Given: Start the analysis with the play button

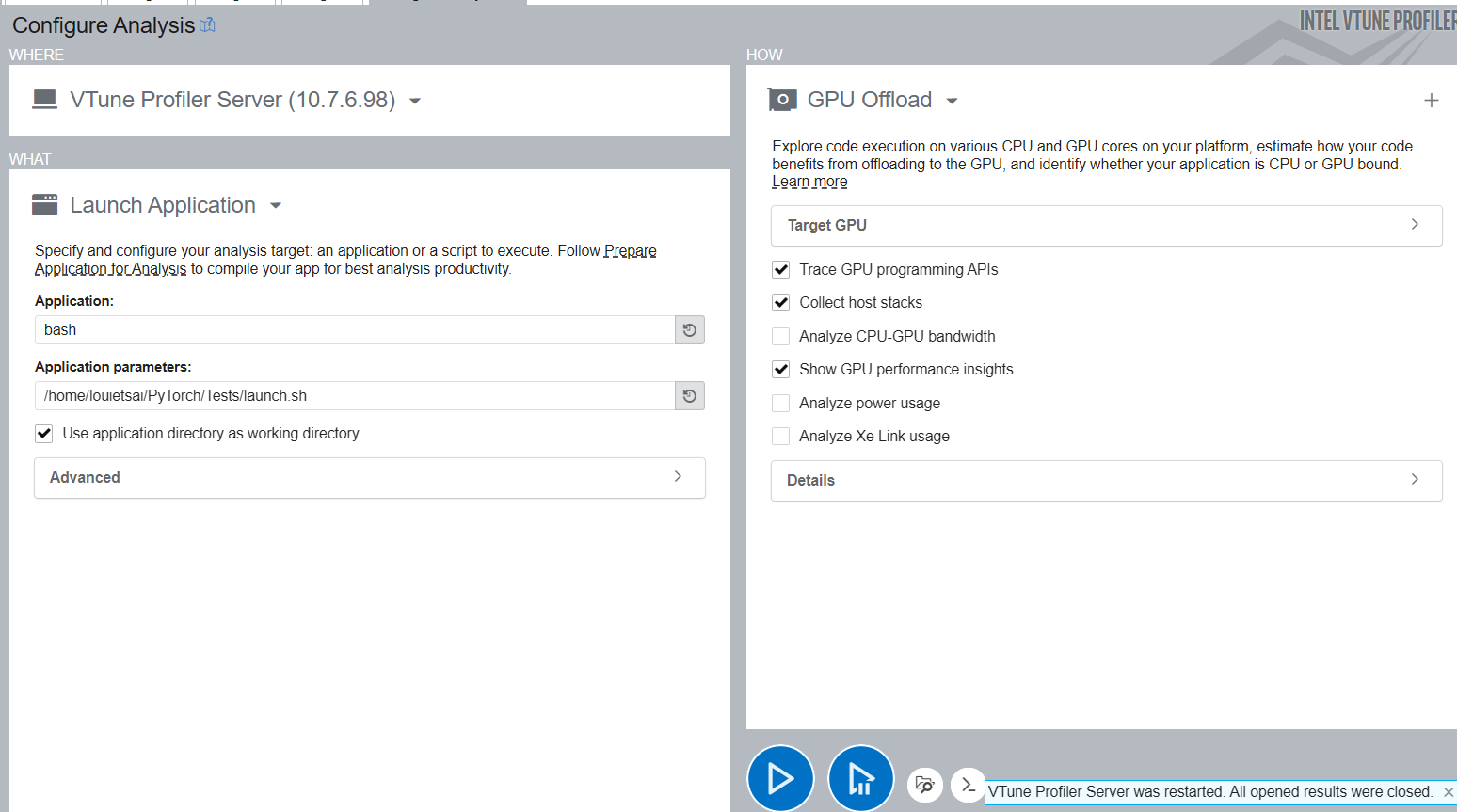Looking at the screenshot, I should [779, 778].
